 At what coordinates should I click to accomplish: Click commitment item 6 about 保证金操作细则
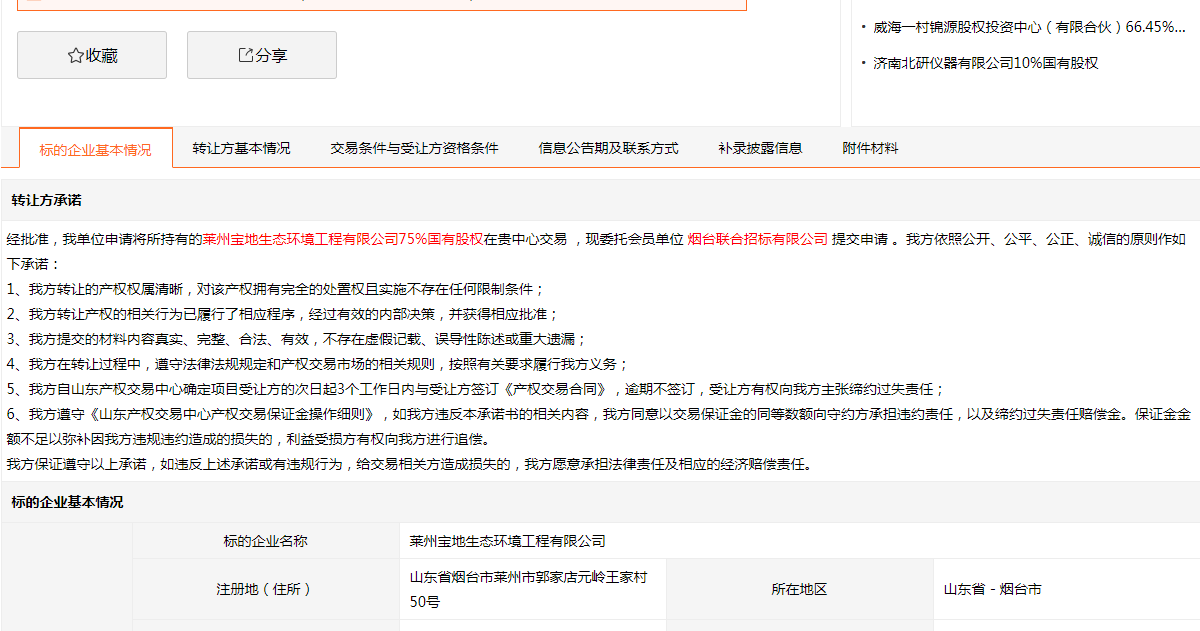598,426
